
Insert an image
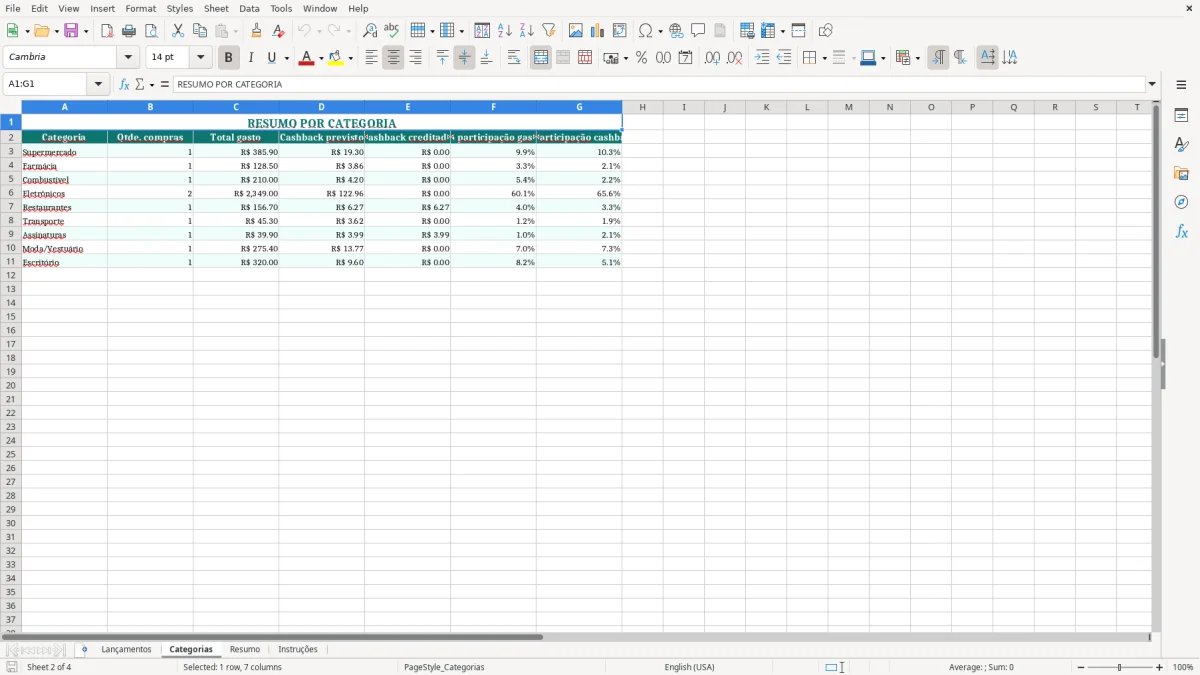point(576,31)
